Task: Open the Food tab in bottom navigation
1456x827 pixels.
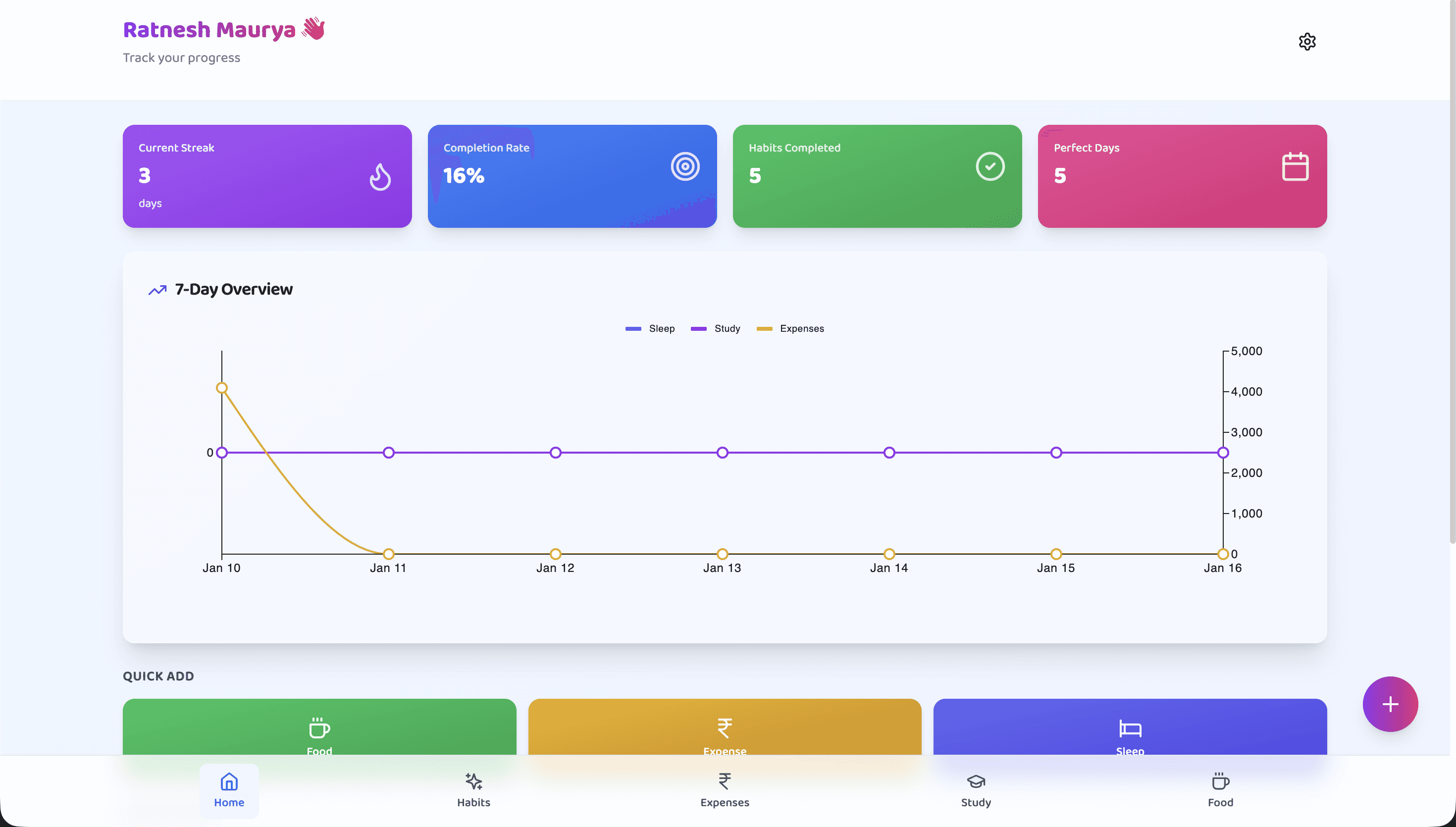Action: point(1220,790)
